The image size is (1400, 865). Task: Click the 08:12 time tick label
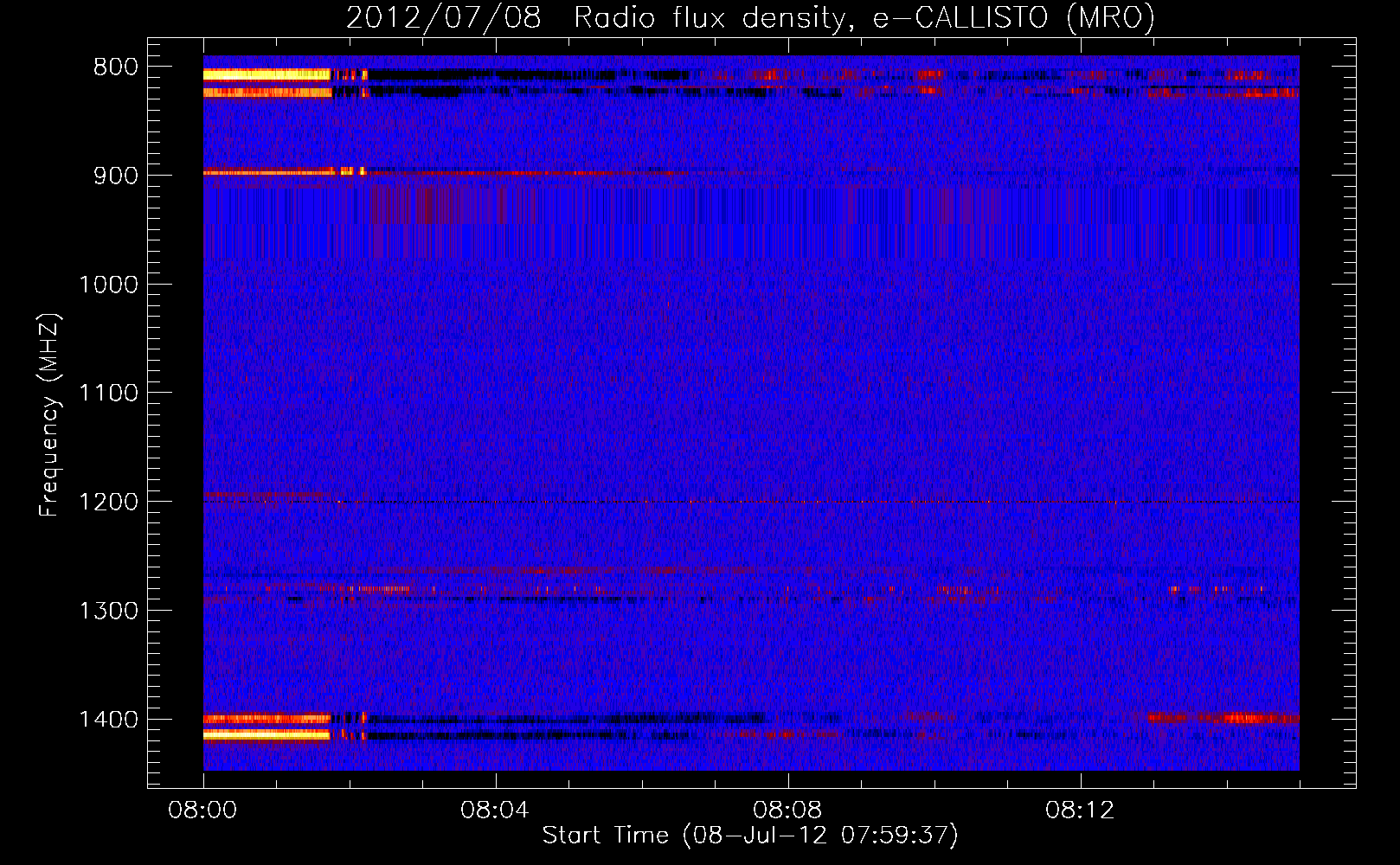[1080, 811]
